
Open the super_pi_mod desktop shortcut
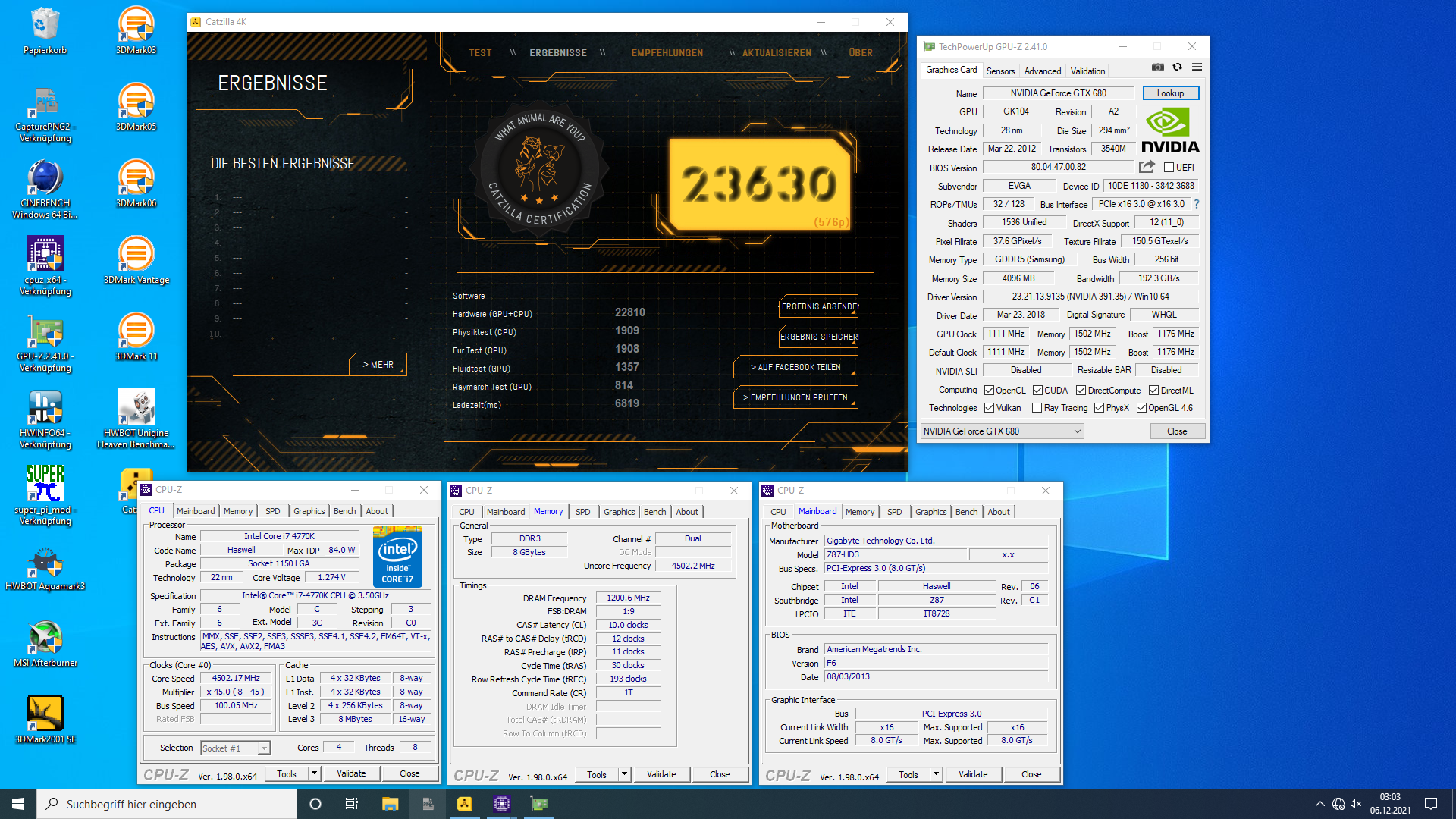point(45,495)
